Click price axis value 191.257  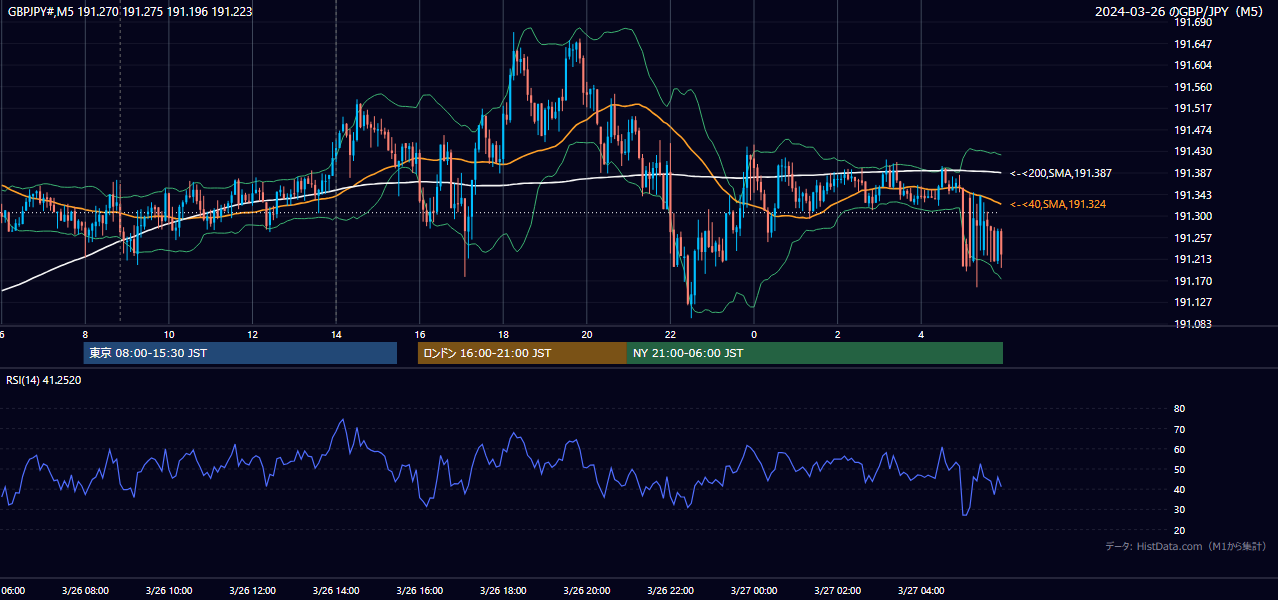[1192, 238]
